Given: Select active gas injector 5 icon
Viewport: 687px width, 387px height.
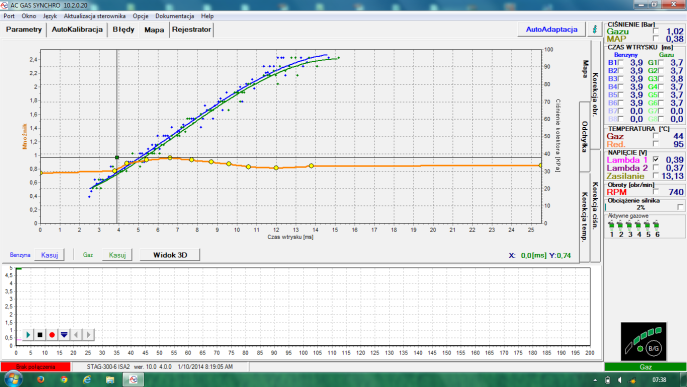Looking at the screenshot, I should pyautogui.click(x=648, y=226).
